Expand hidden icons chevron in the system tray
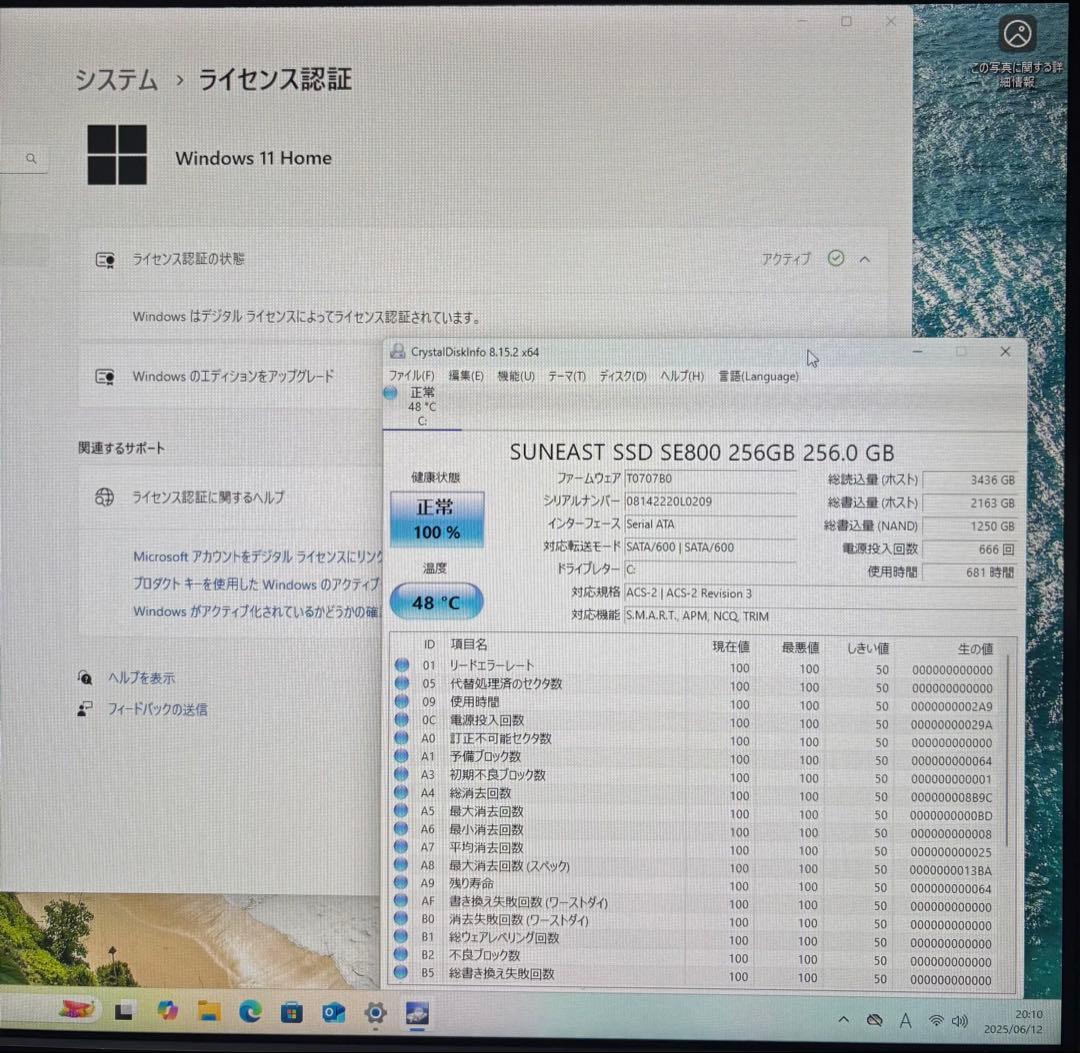Screen dimensions: 1080x1053 (x=845, y=1021)
